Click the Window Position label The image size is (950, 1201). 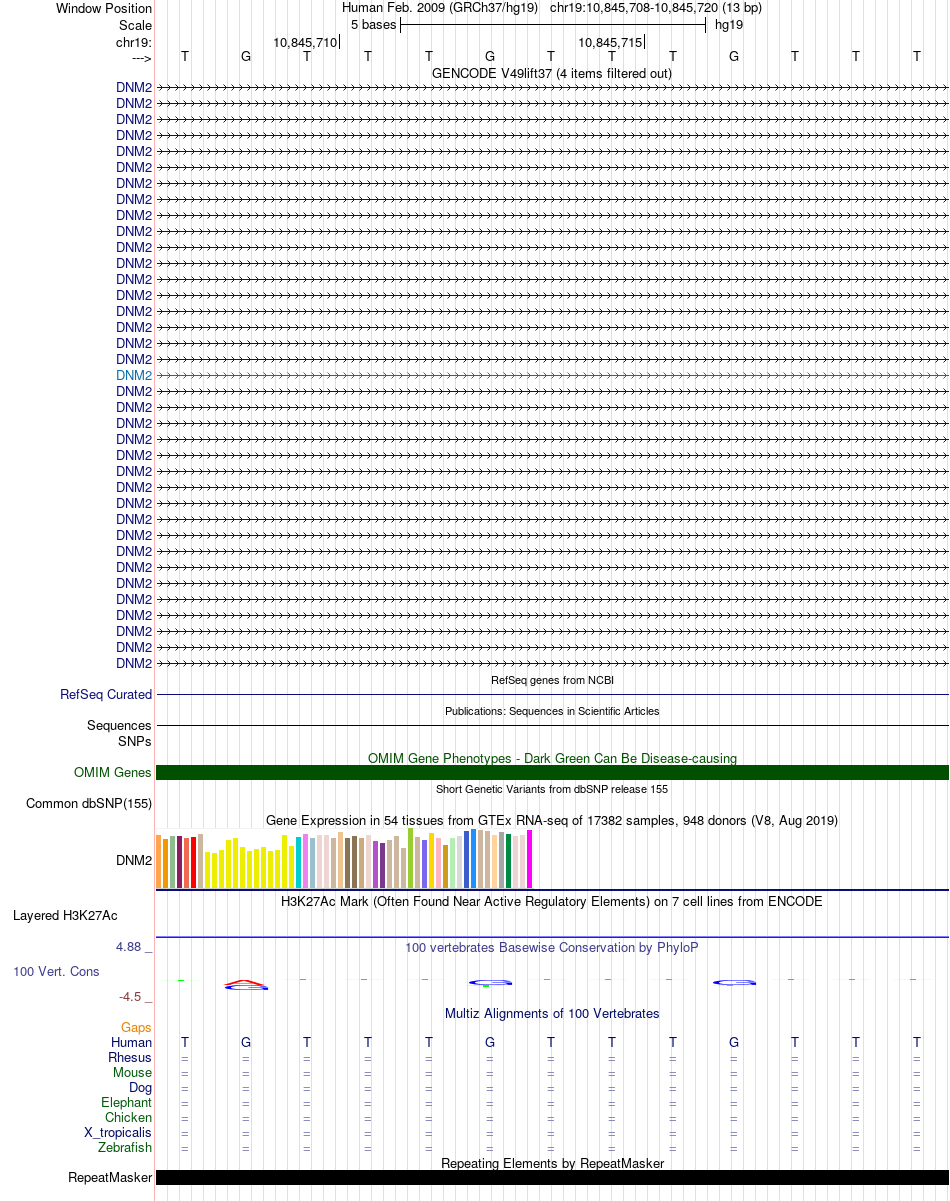pos(104,8)
